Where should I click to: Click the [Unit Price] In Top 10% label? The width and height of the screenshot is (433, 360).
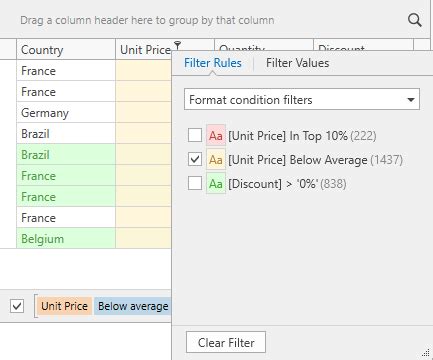pyautogui.click(x=288, y=136)
